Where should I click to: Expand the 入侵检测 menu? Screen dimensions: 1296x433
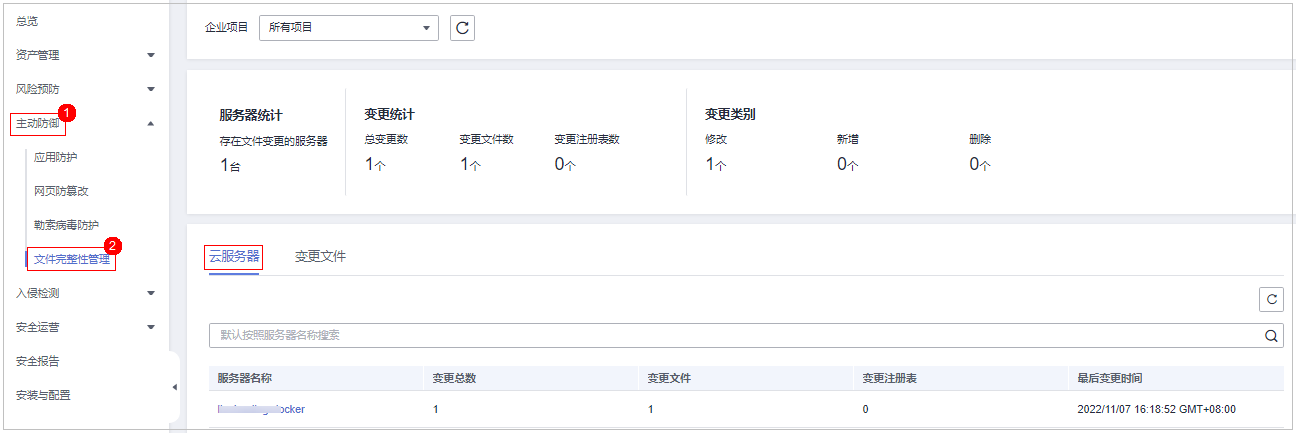coord(151,293)
